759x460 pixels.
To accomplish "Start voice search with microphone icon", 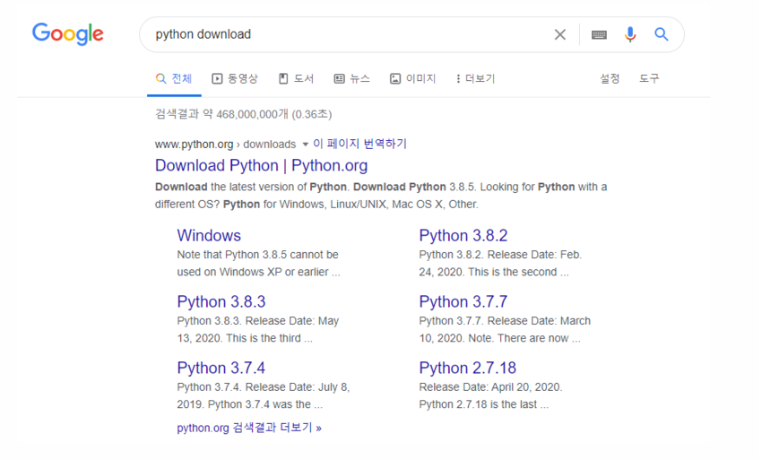I will pos(630,34).
